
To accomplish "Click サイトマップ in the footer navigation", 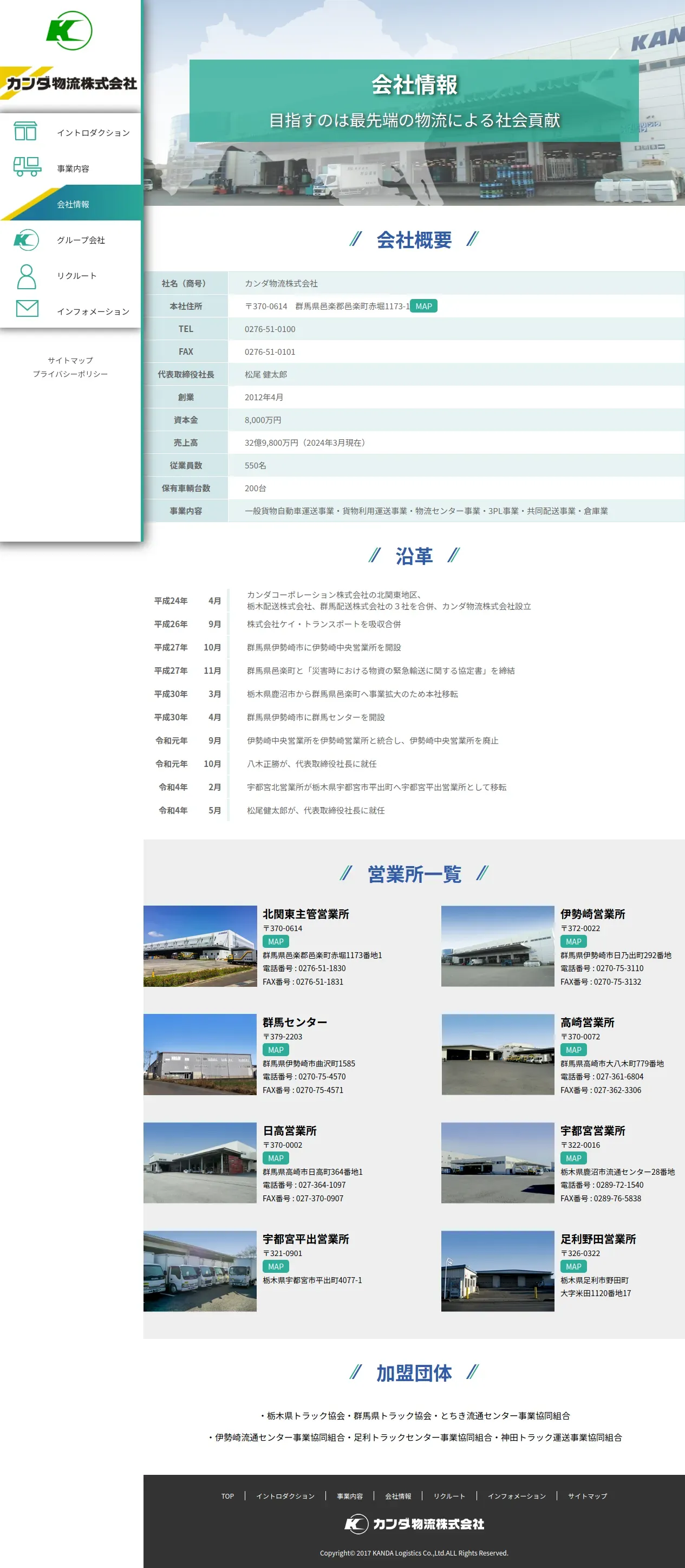I will [588, 1495].
